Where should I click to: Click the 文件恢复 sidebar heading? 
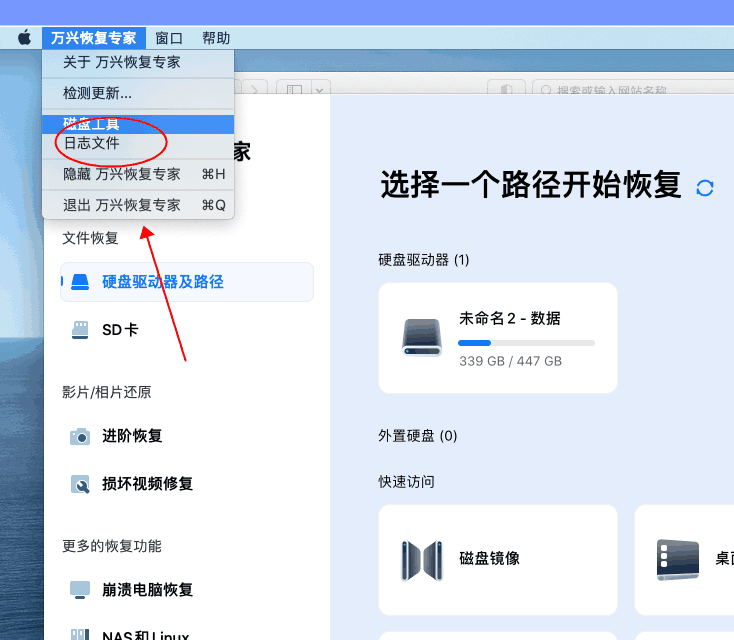pos(90,238)
